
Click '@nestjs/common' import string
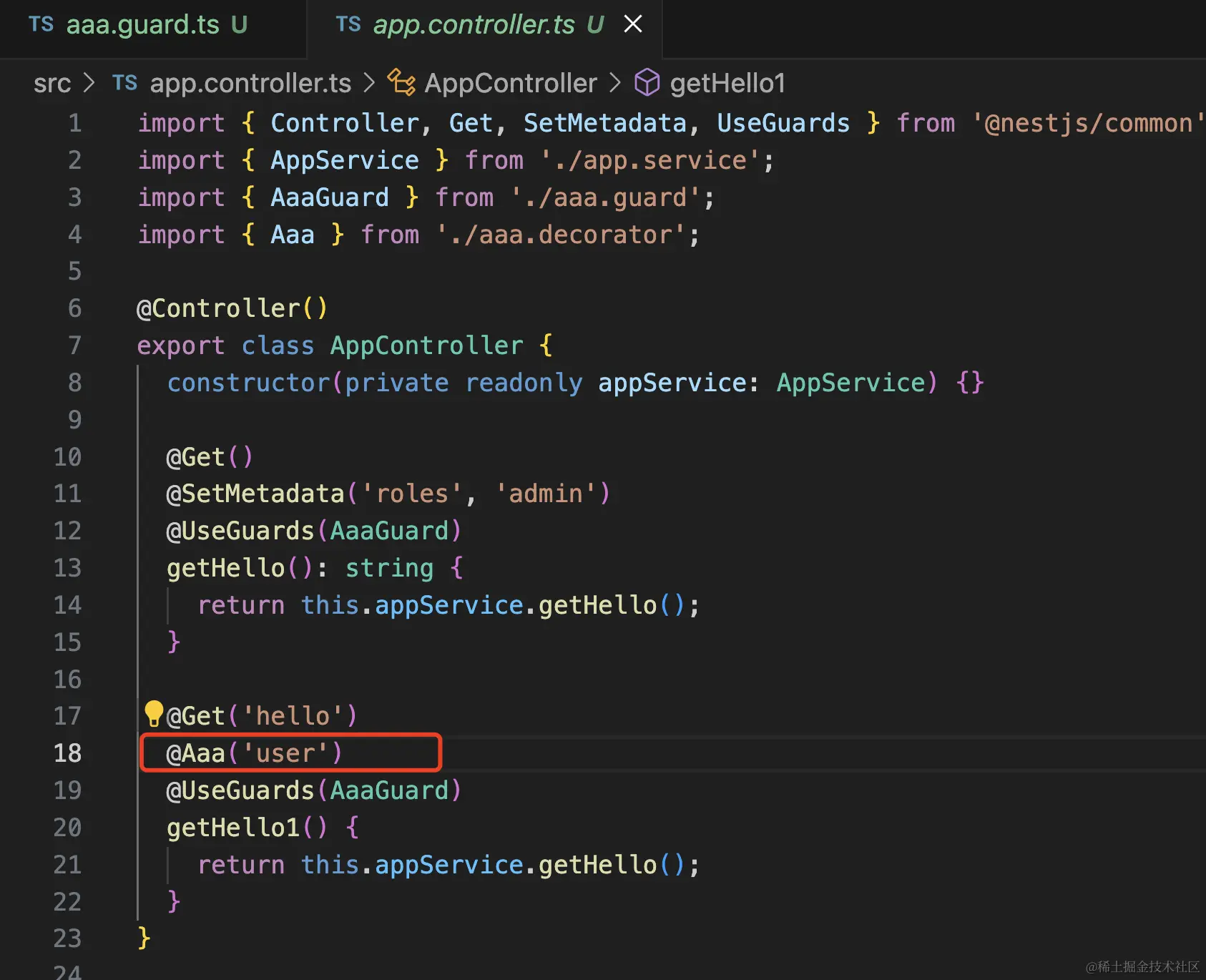coord(1088,123)
